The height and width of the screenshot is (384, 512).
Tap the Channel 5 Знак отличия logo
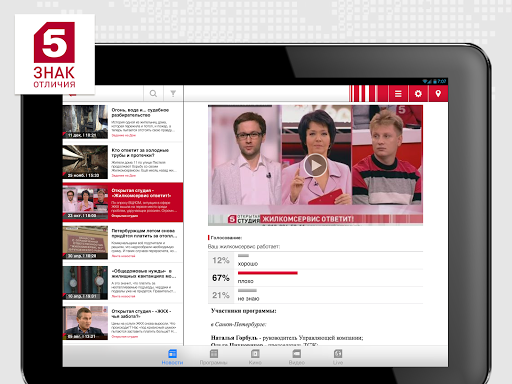(x=55, y=54)
